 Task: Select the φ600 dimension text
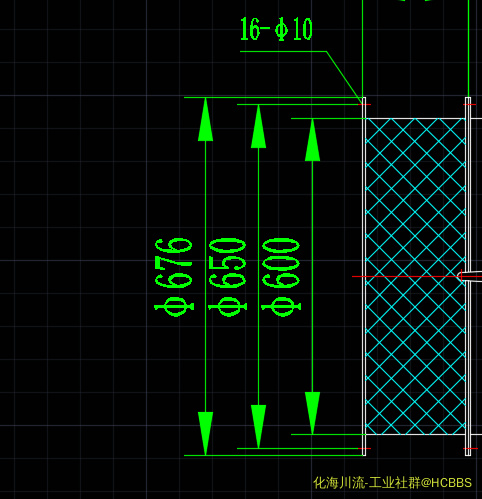281,277
